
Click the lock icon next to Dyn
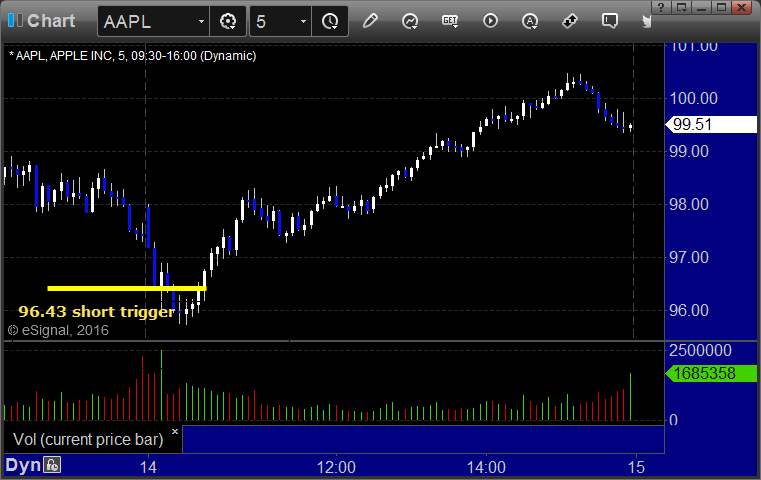(x=52, y=465)
